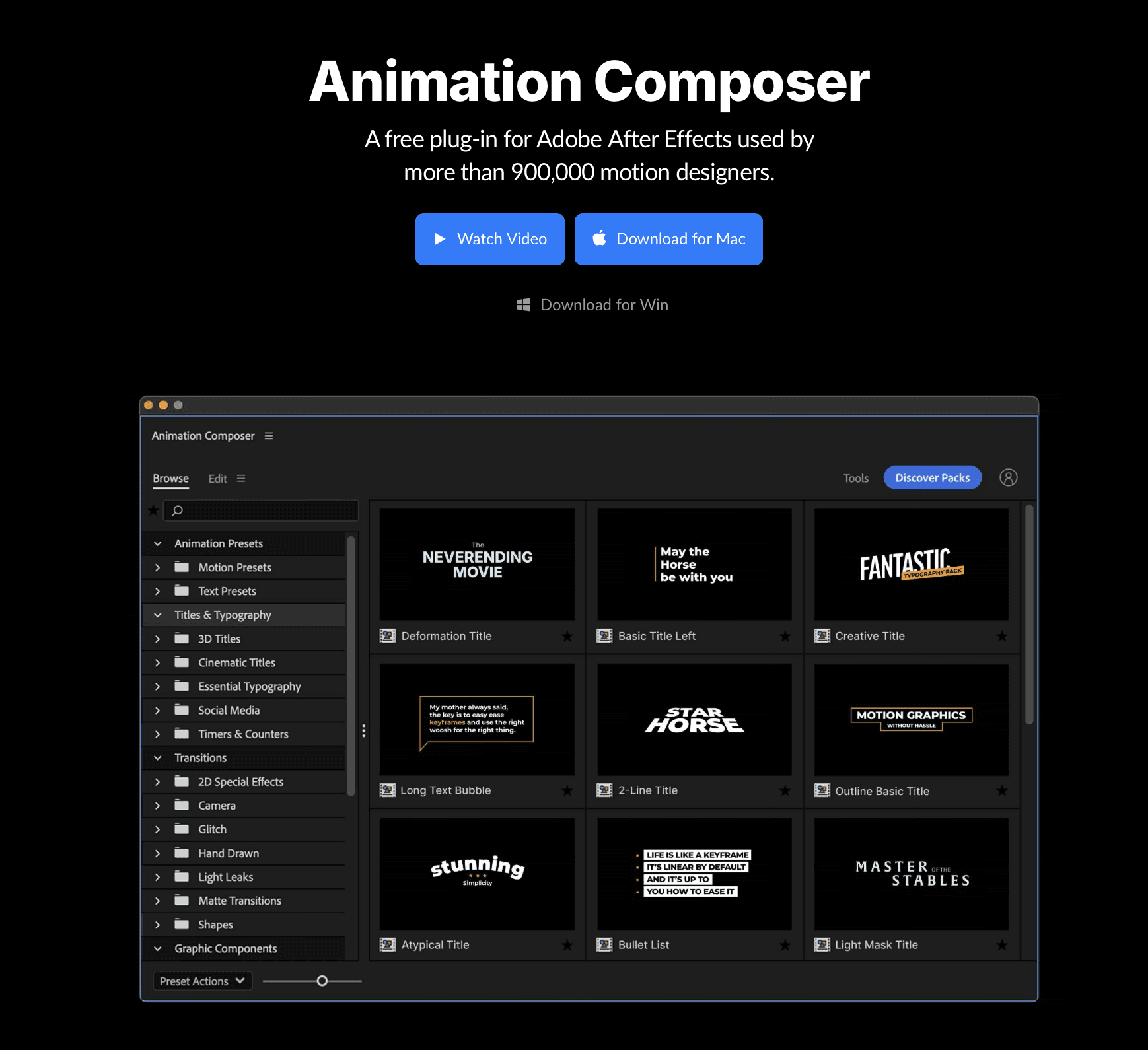
Task: Click the Matte Transitions folder icon
Action: [182, 899]
